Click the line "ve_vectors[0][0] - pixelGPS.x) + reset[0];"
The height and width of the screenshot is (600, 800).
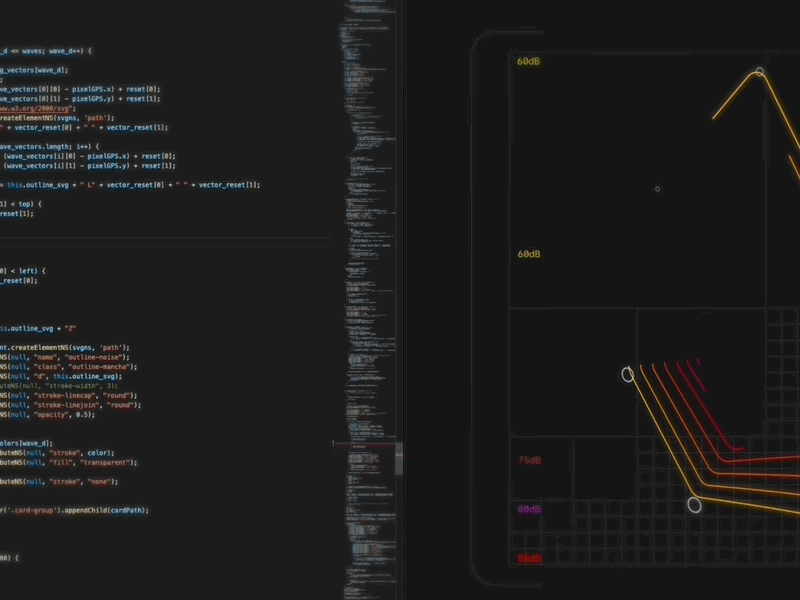[80, 89]
